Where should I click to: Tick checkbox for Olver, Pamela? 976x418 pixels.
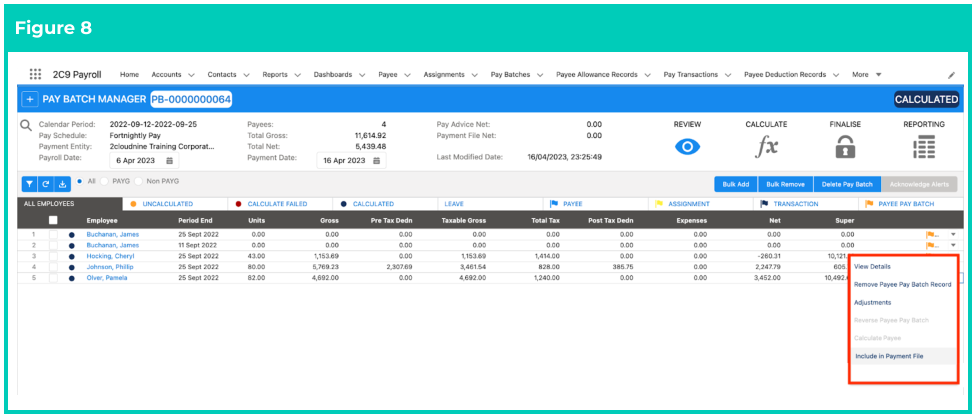coord(53,278)
